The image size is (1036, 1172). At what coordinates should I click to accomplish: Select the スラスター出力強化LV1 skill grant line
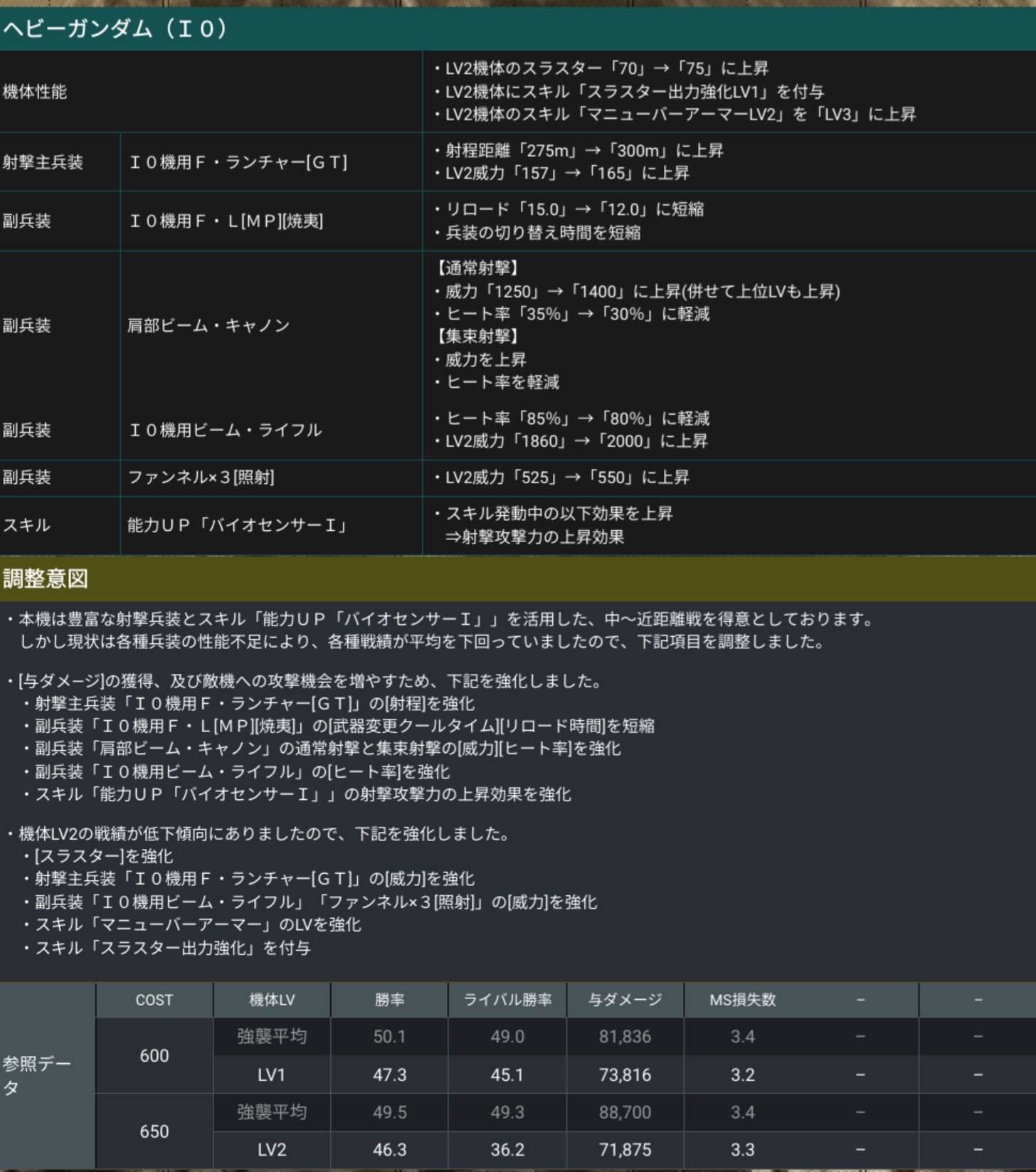tap(629, 92)
